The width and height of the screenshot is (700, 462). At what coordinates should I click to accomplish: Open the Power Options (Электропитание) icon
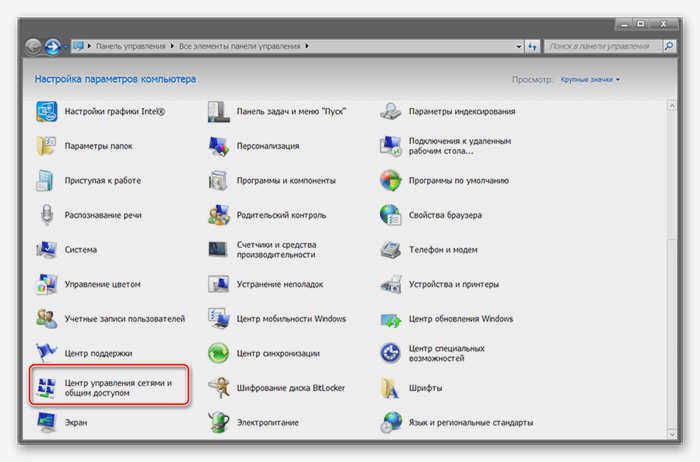[x=219, y=422]
